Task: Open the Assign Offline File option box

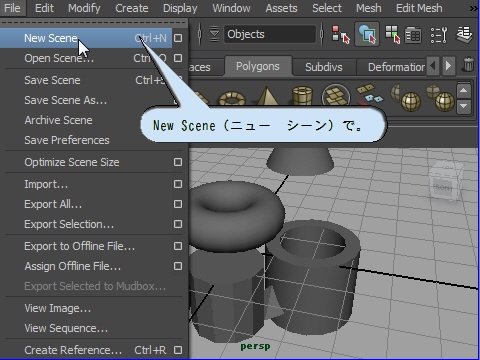Action: 178,266
